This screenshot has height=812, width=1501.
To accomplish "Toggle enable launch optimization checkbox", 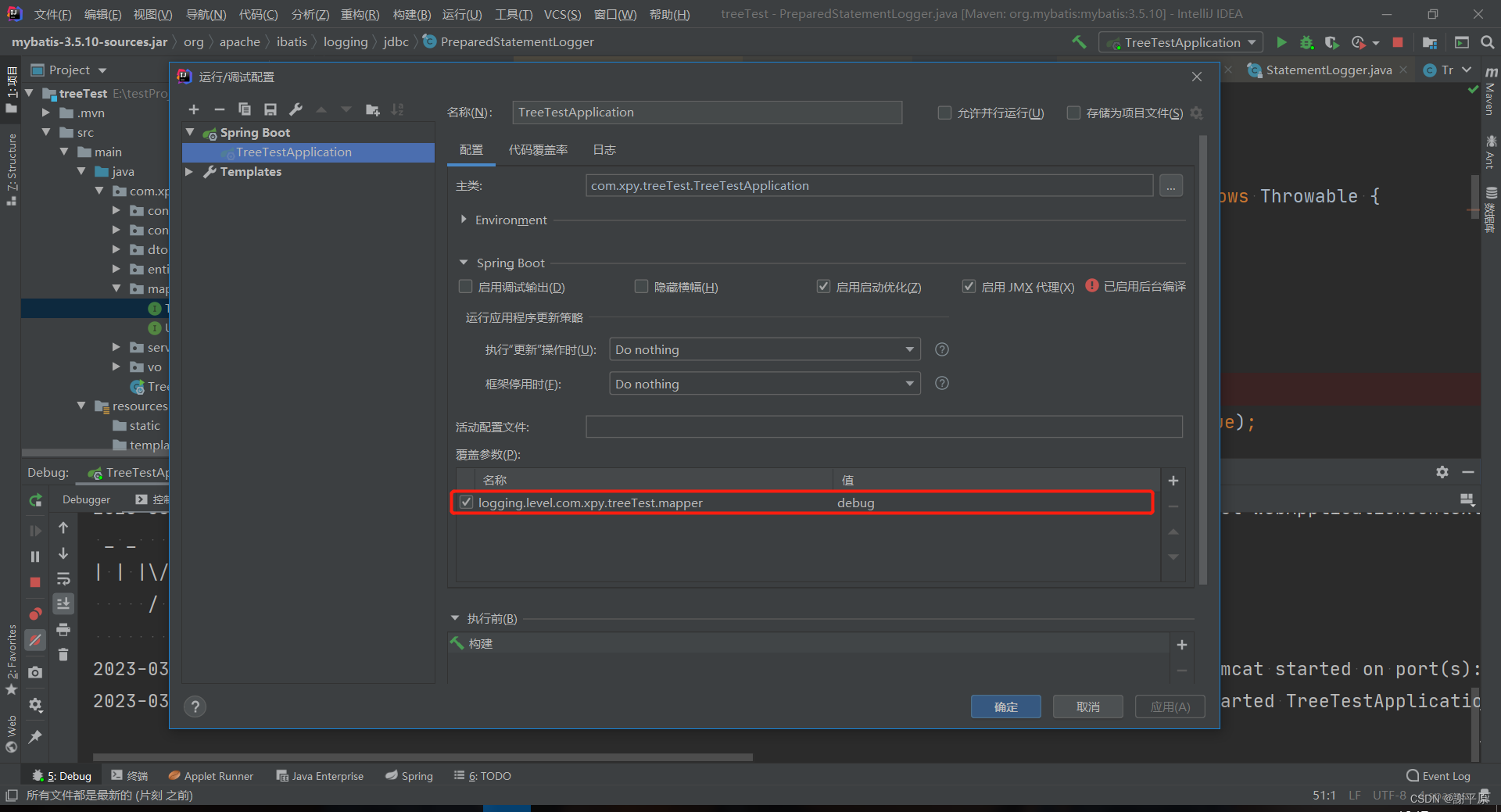I will pyautogui.click(x=823, y=287).
